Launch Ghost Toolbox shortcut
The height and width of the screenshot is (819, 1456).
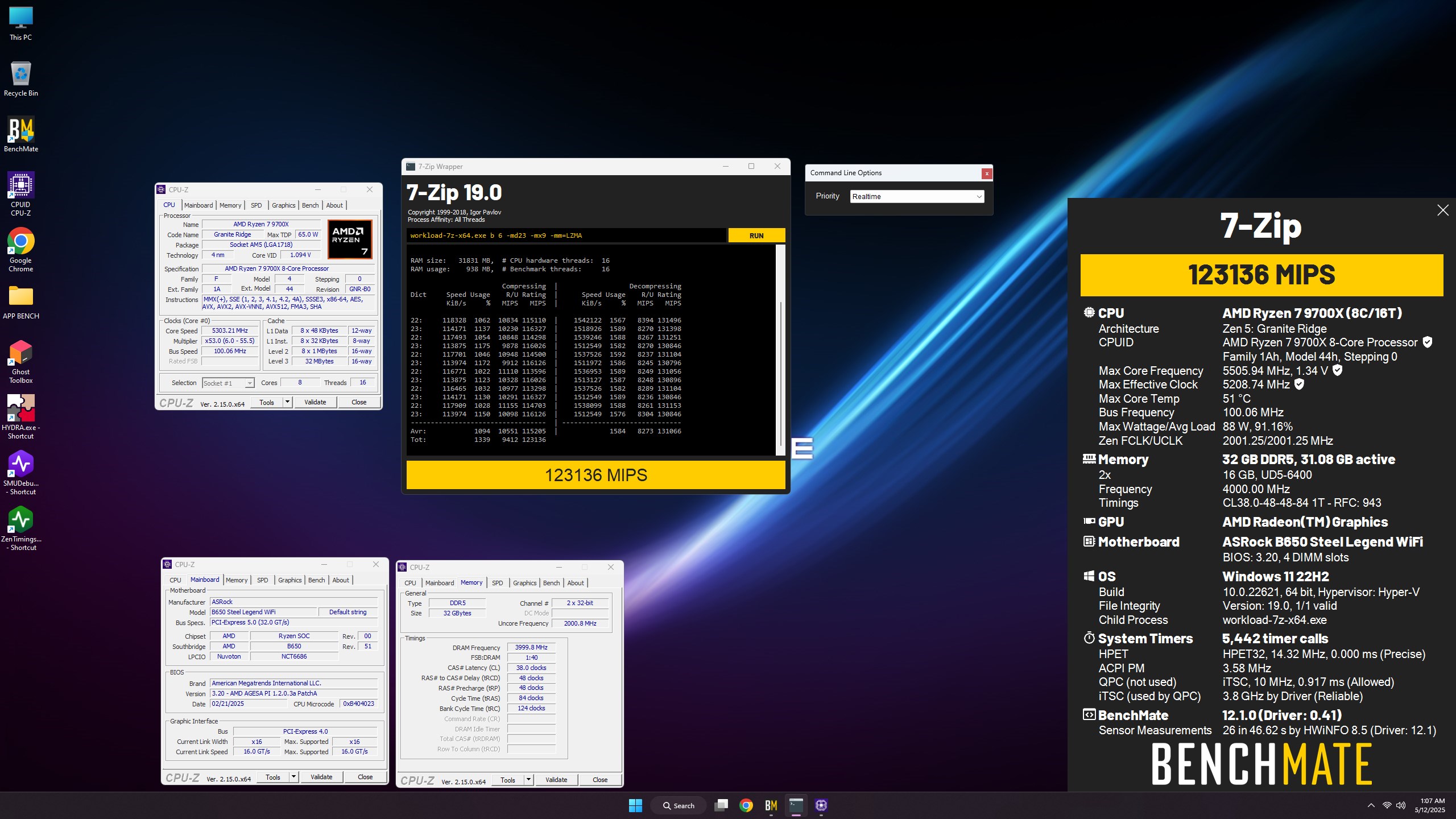point(21,362)
